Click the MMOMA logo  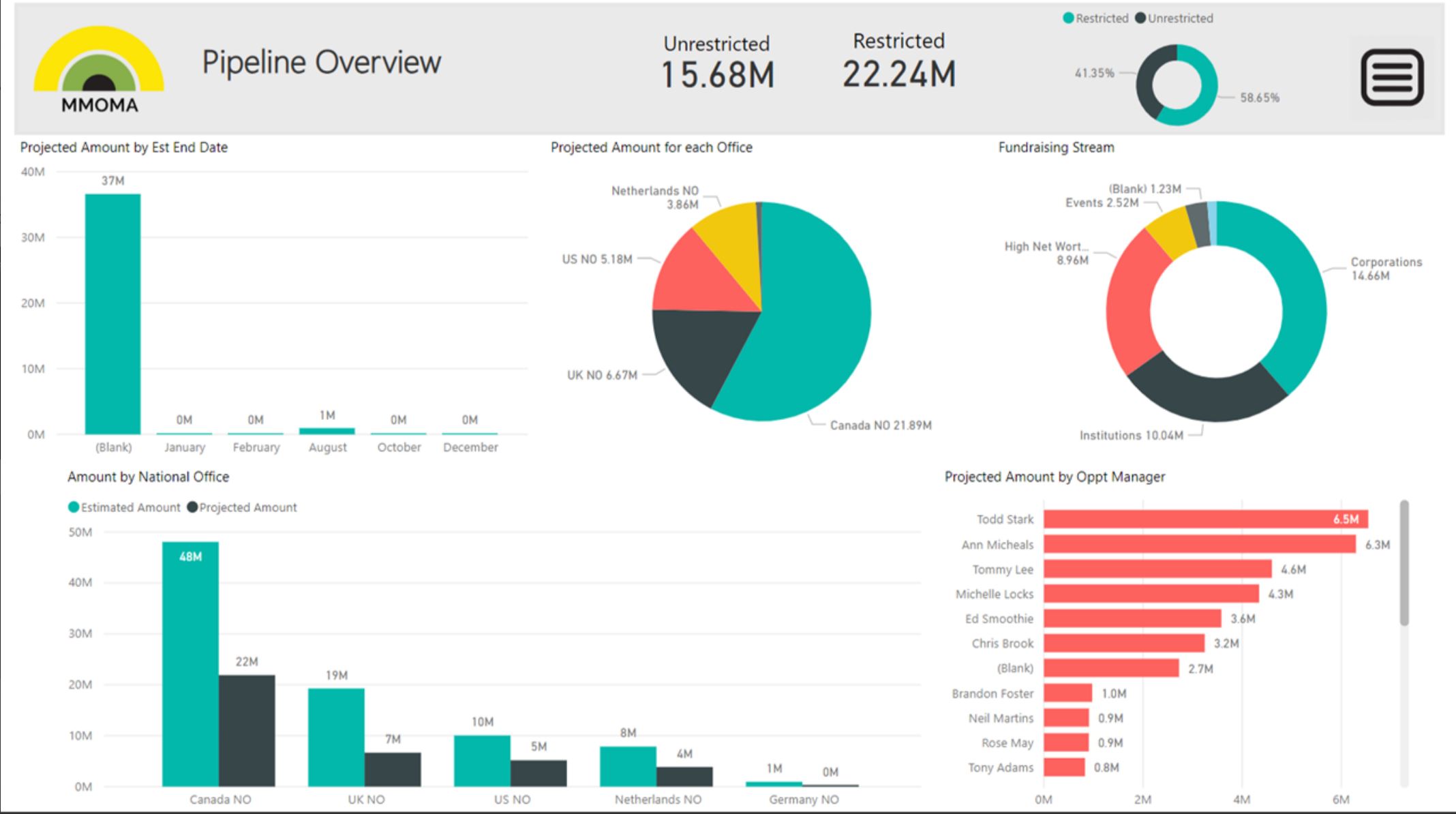click(x=97, y=68)
